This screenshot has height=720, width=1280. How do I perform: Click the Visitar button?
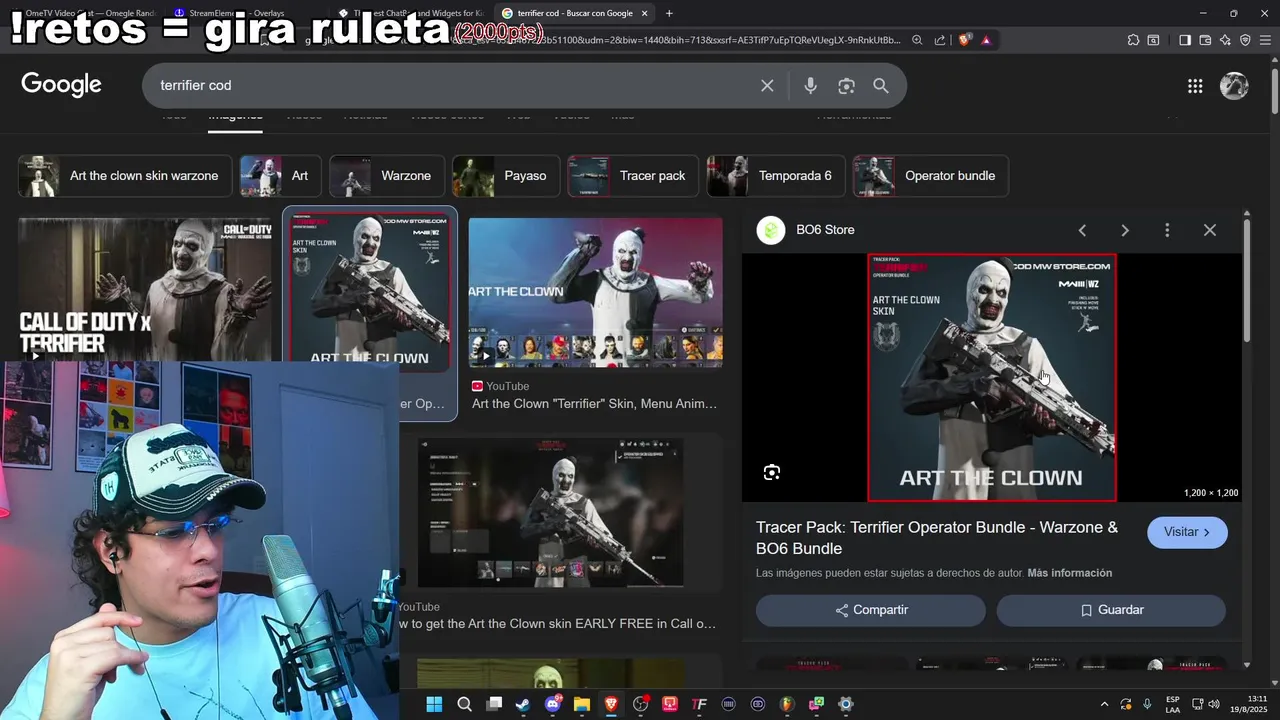click(x=1187, y=532)
